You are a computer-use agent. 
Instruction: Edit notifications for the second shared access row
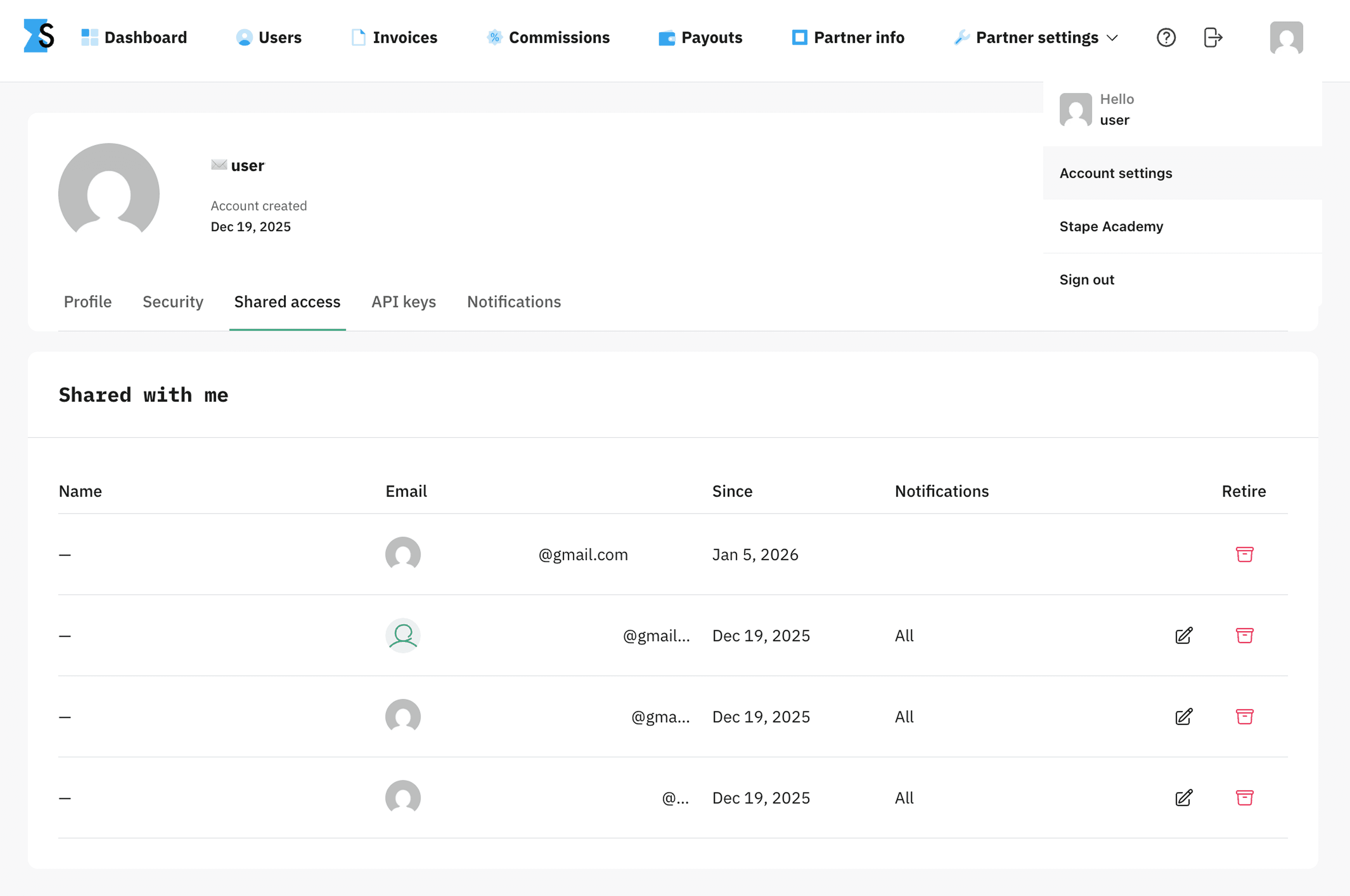pos(1184,636)
